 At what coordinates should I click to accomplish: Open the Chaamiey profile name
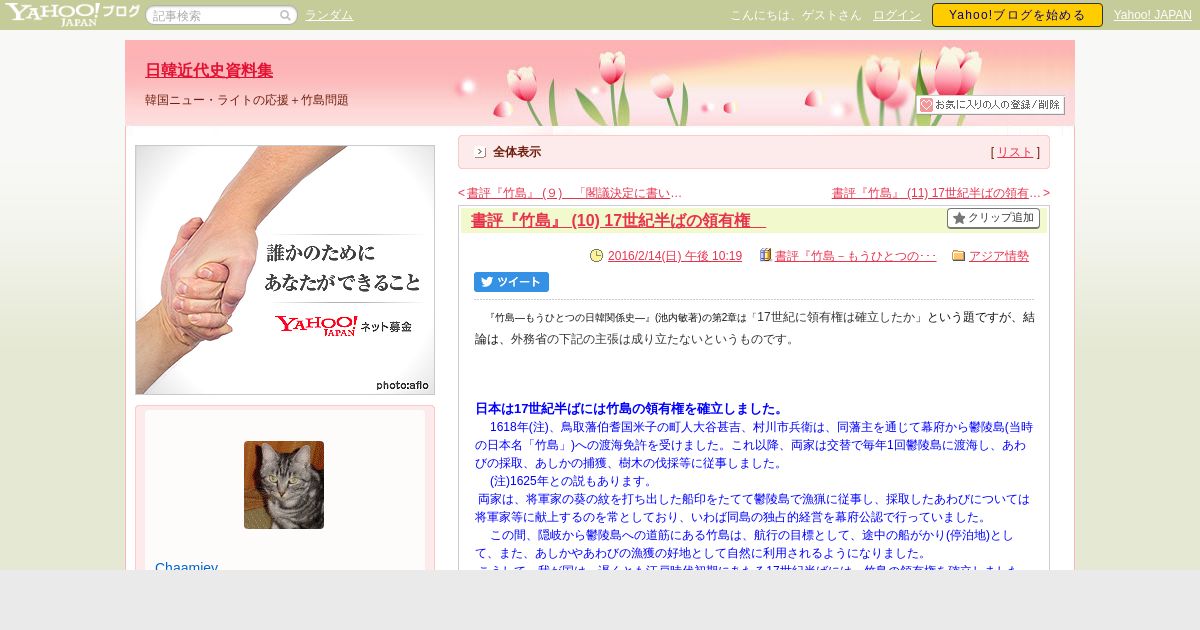(x=187, y=566)
